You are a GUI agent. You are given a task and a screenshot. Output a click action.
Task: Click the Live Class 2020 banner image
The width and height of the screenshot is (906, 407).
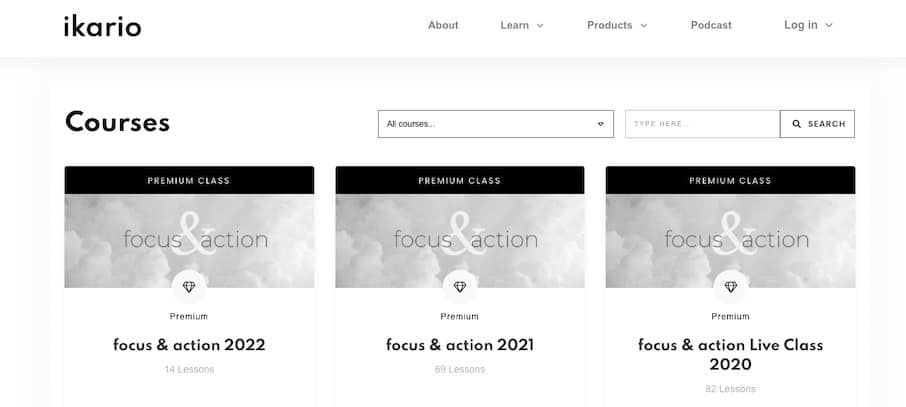click(730, 238)
